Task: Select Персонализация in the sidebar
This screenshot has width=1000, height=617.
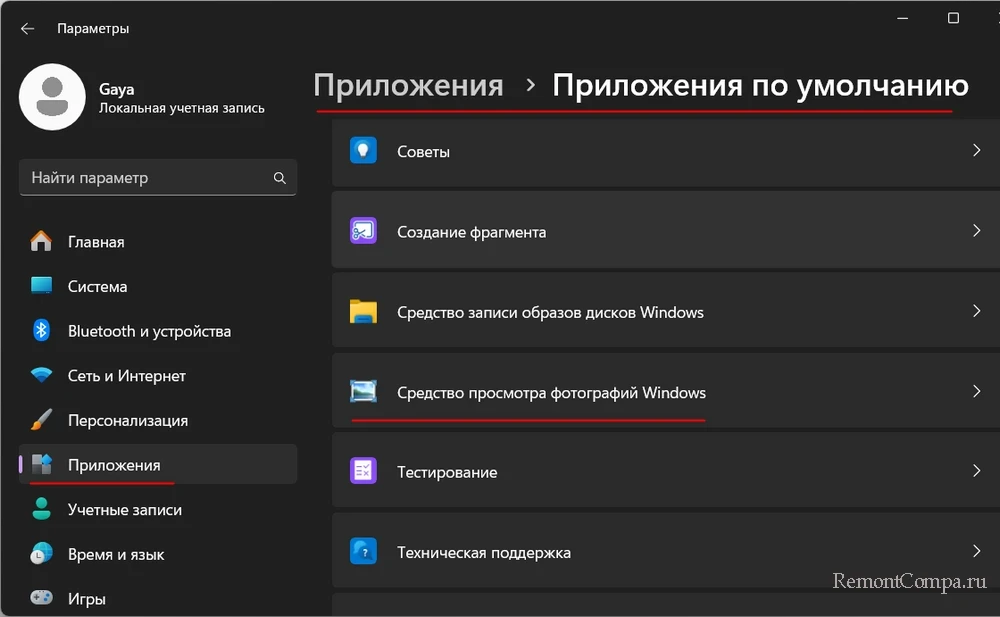Action: click(127, 421)
